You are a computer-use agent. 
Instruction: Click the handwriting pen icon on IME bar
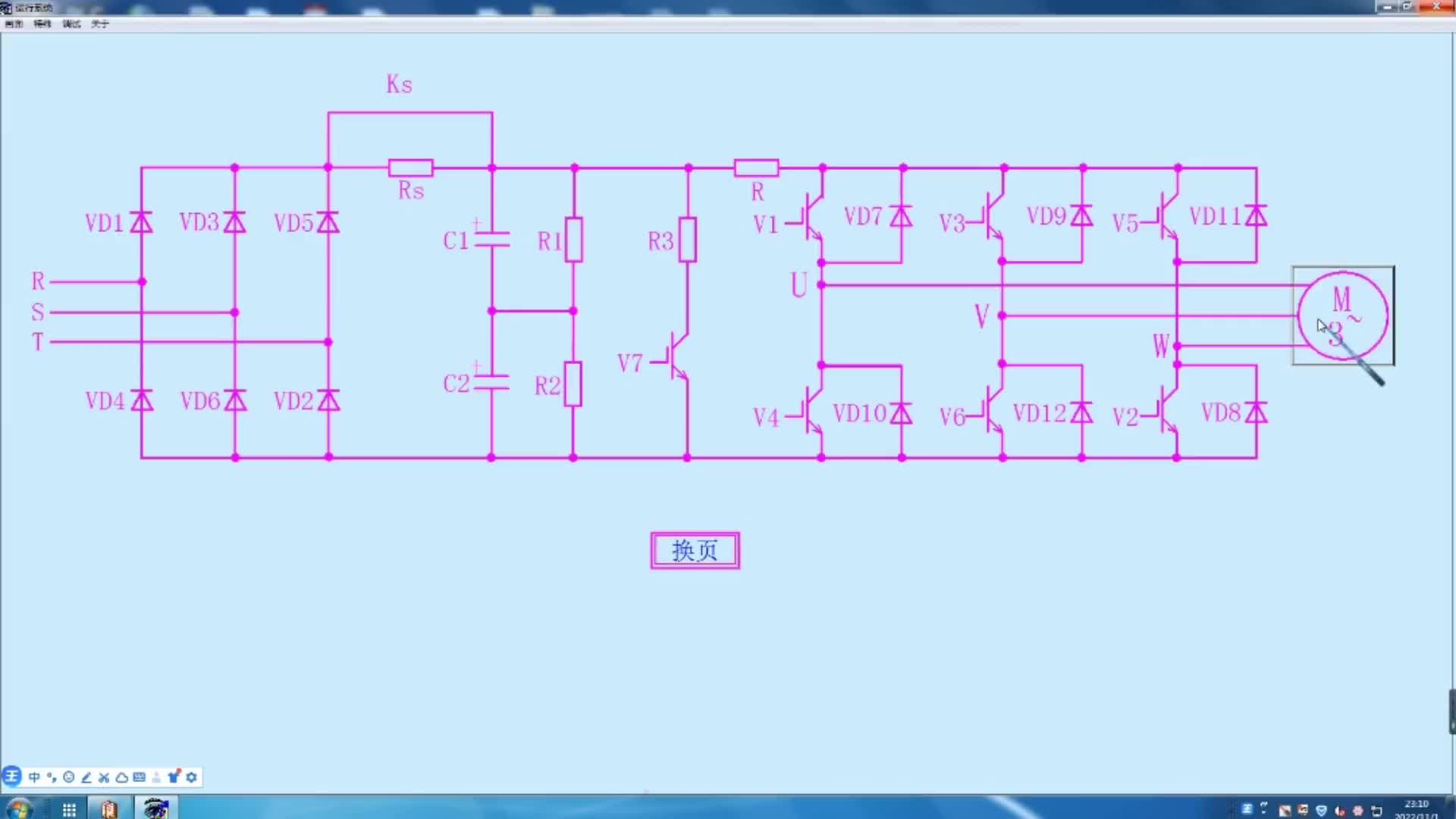pyautogui.click(x=86, y=777)
